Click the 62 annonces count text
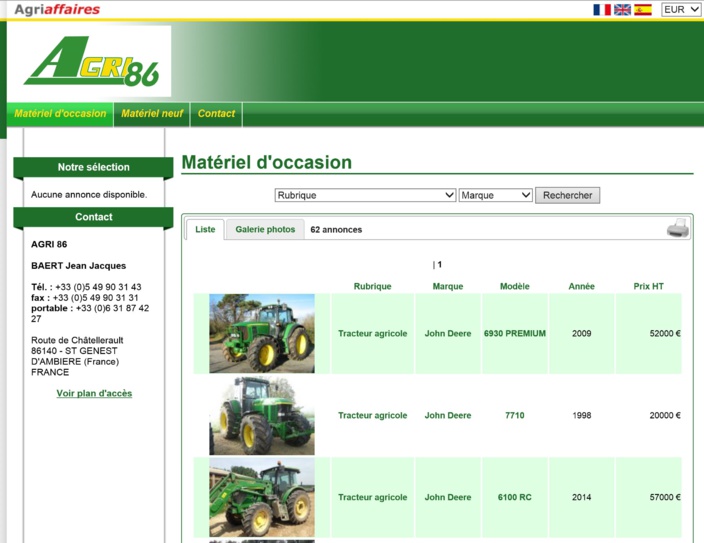 [336, 230]
